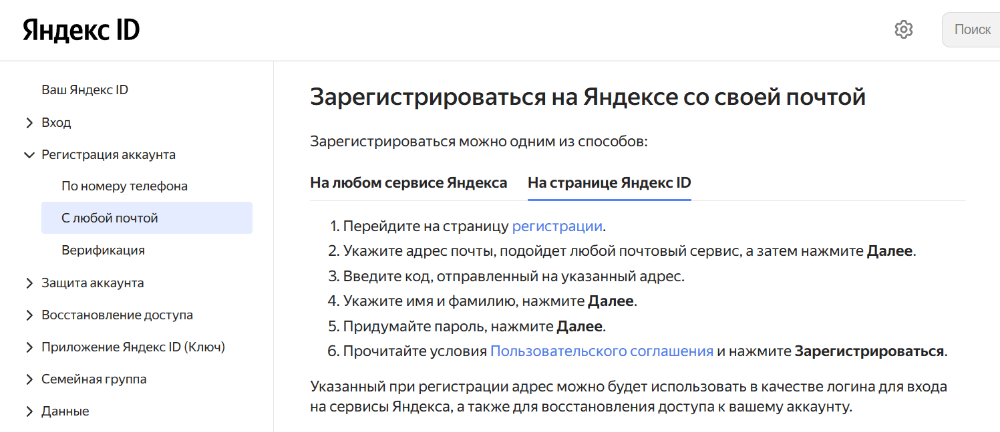1000x432 pixels.
Task: Select С любой почтой sidebar item
Action: 147,218
